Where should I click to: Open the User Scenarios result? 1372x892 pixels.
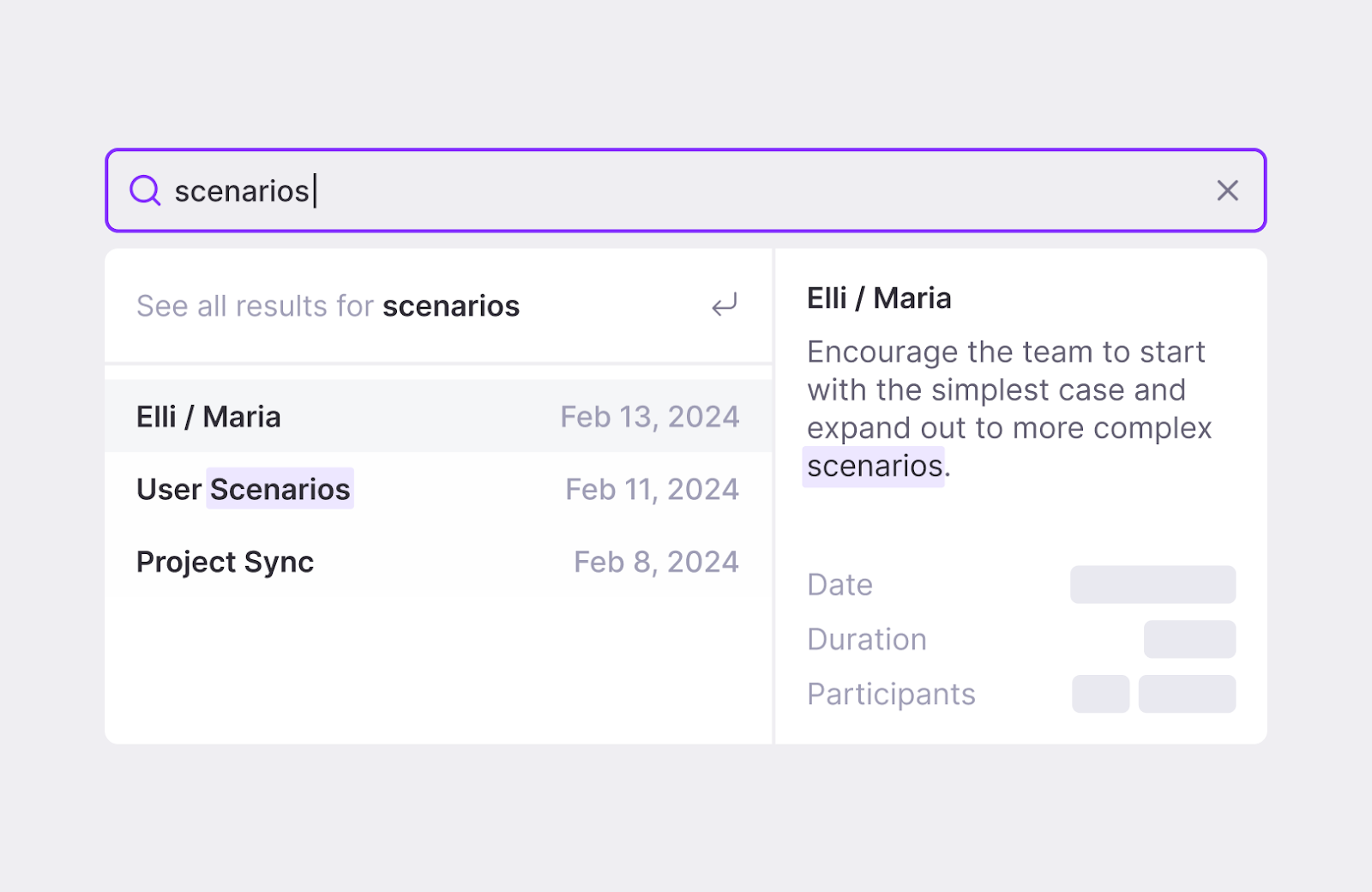pyautogui.click(x=438, y=489)
